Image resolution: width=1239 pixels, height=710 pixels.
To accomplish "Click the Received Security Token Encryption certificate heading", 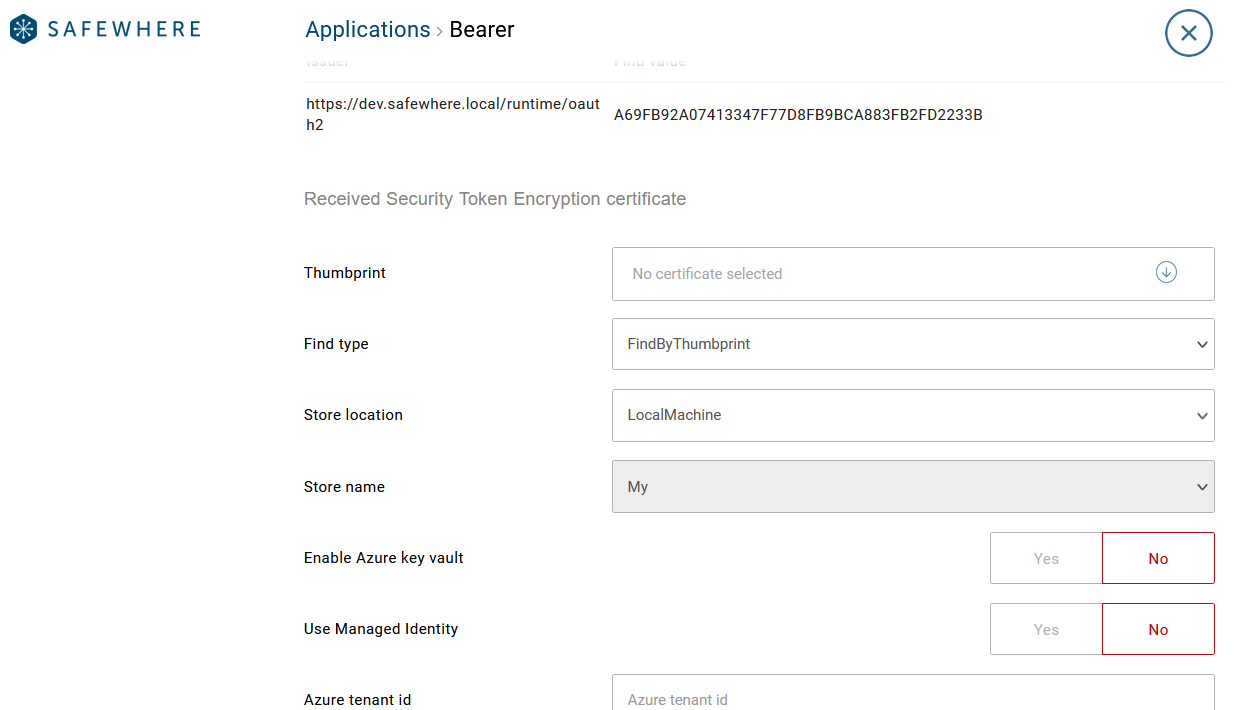I will (495, 199).
